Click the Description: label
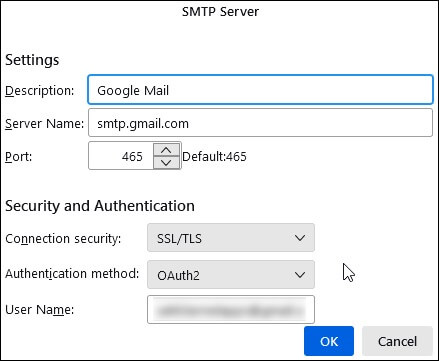Image resolution: width=439 pixels, height=361 pixels. 40,90
